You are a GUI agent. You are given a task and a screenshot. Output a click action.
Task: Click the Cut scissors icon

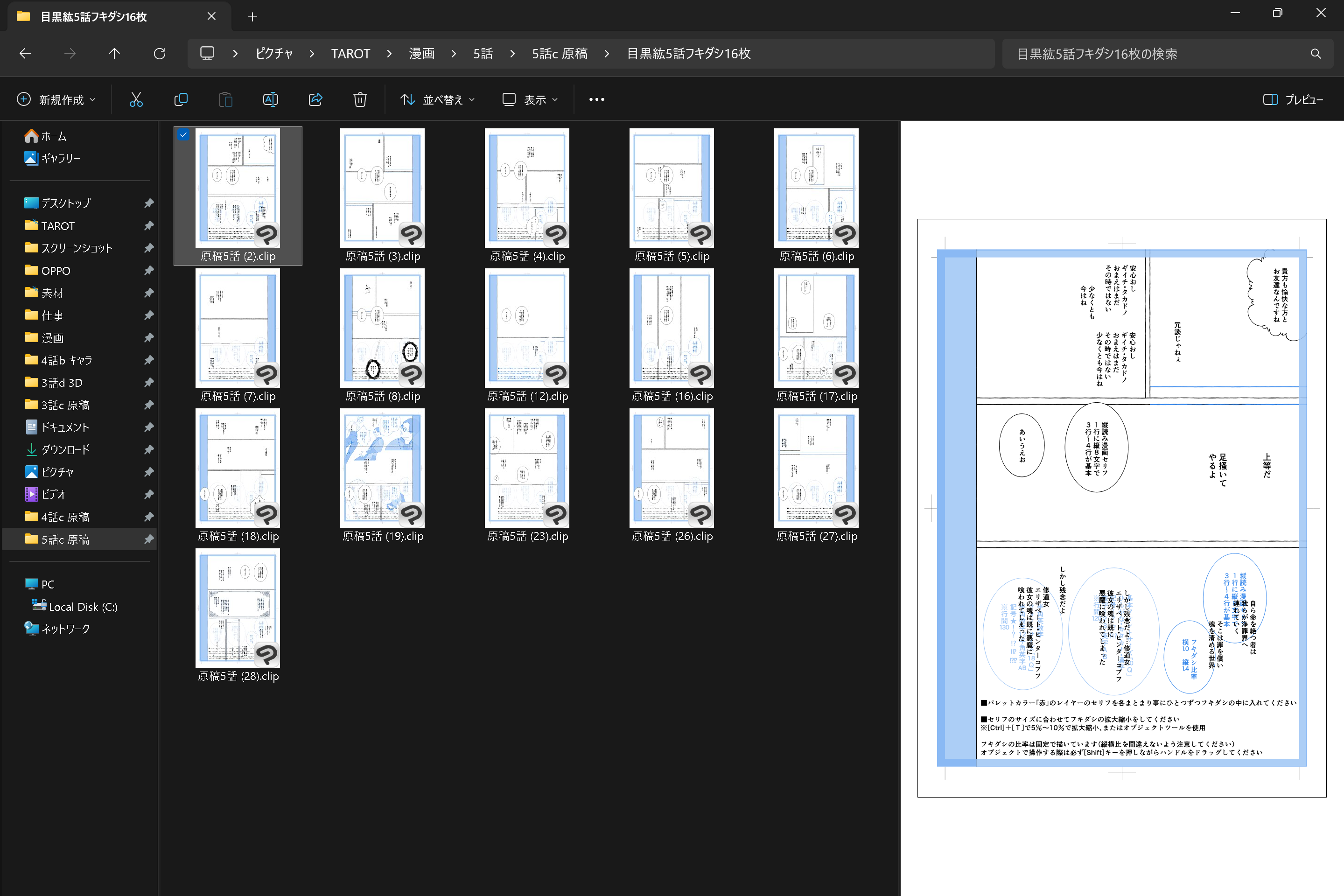click(136, 99)
